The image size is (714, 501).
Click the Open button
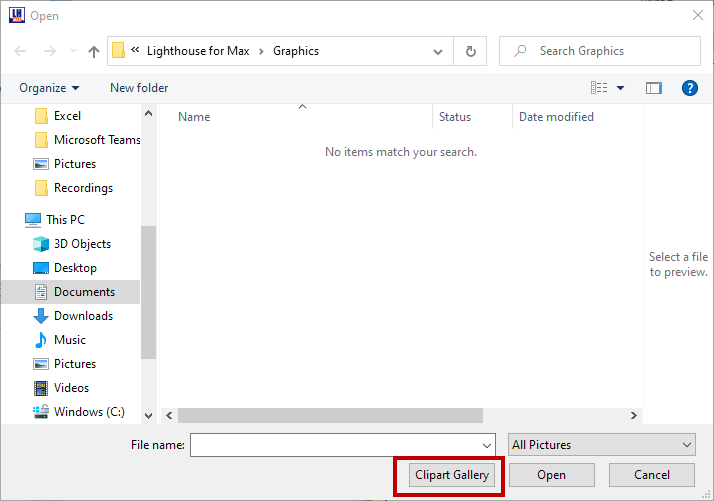click(551, 475)
